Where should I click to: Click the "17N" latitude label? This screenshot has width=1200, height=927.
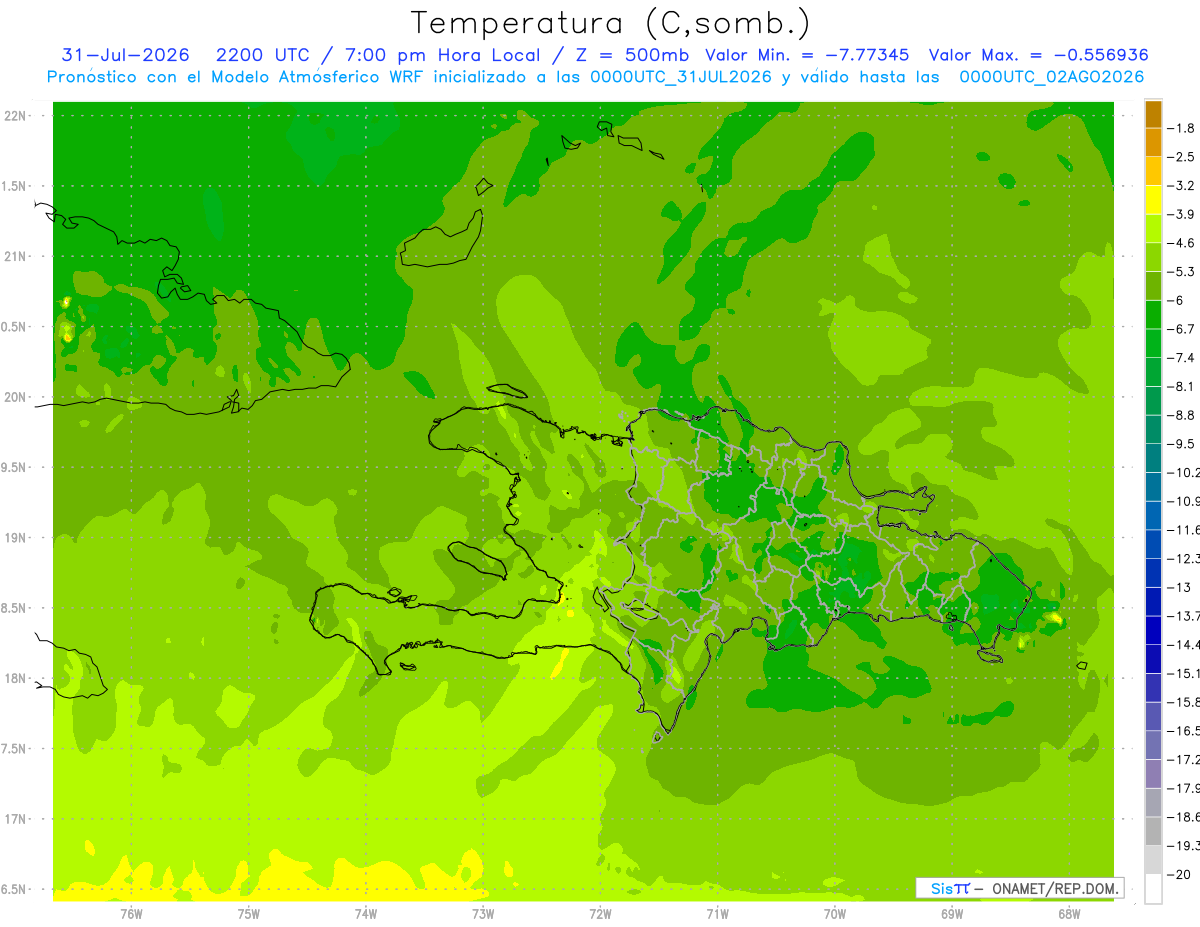(x=17, y=819)
